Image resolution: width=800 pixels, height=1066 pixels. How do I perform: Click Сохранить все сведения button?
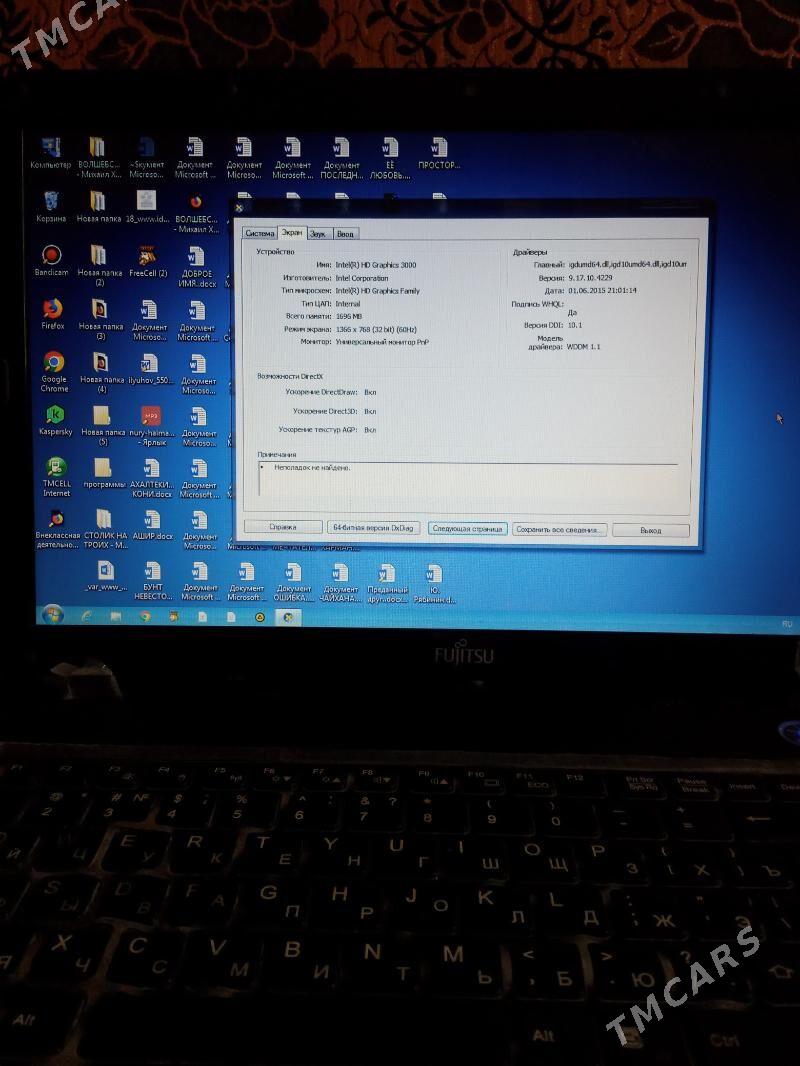coord(559,528)
